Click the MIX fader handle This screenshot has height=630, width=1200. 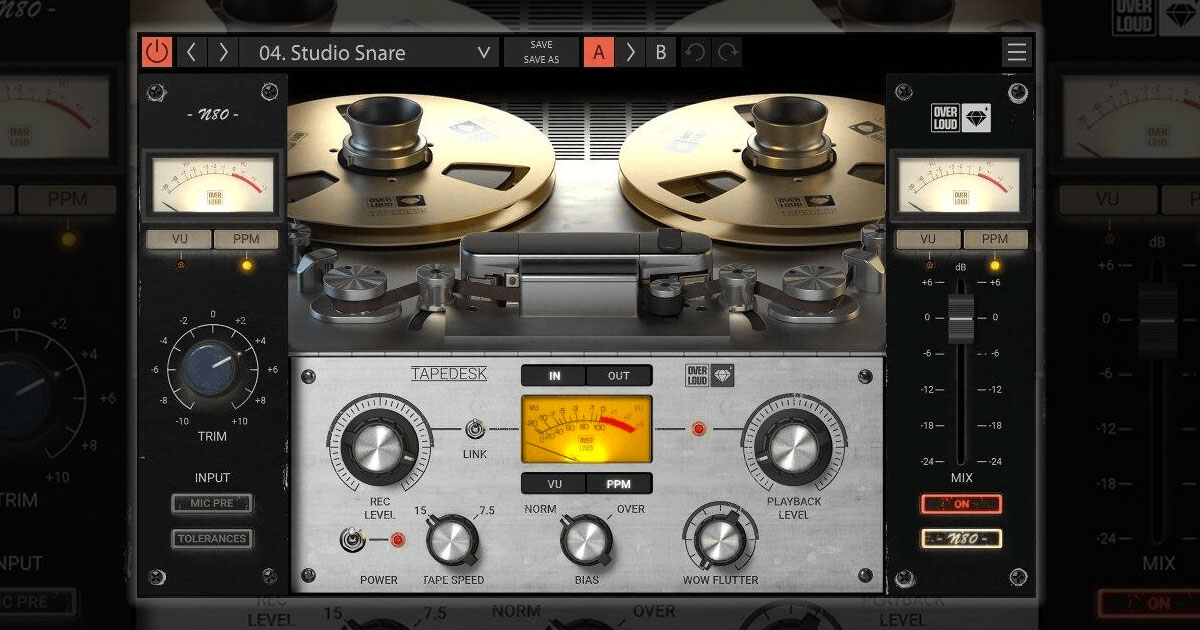coord(961,318)
